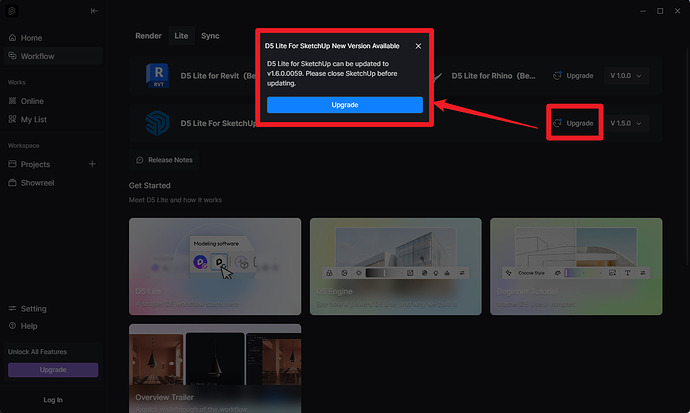Image resolution: width=690 pixels, height=413 pixels.
Task: Click the Online grid icon
Action: click(12, 101)
